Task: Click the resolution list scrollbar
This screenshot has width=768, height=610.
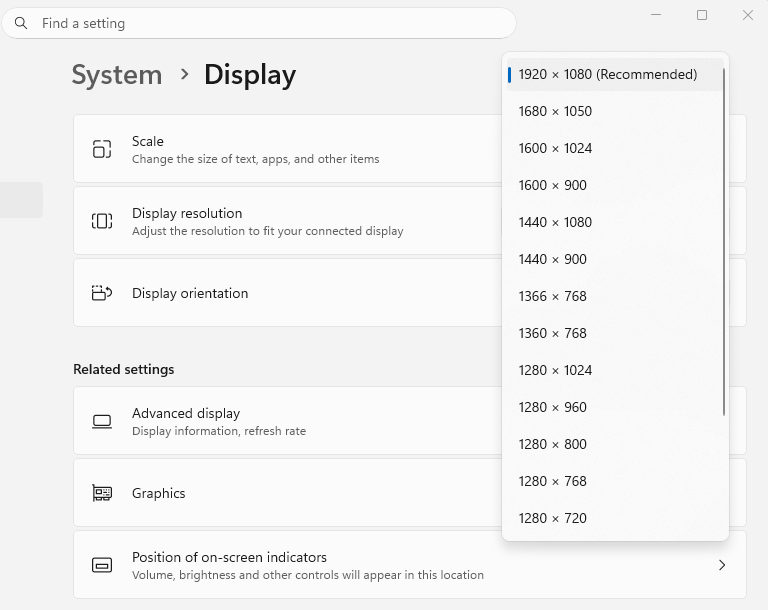Action: point(723,242)
